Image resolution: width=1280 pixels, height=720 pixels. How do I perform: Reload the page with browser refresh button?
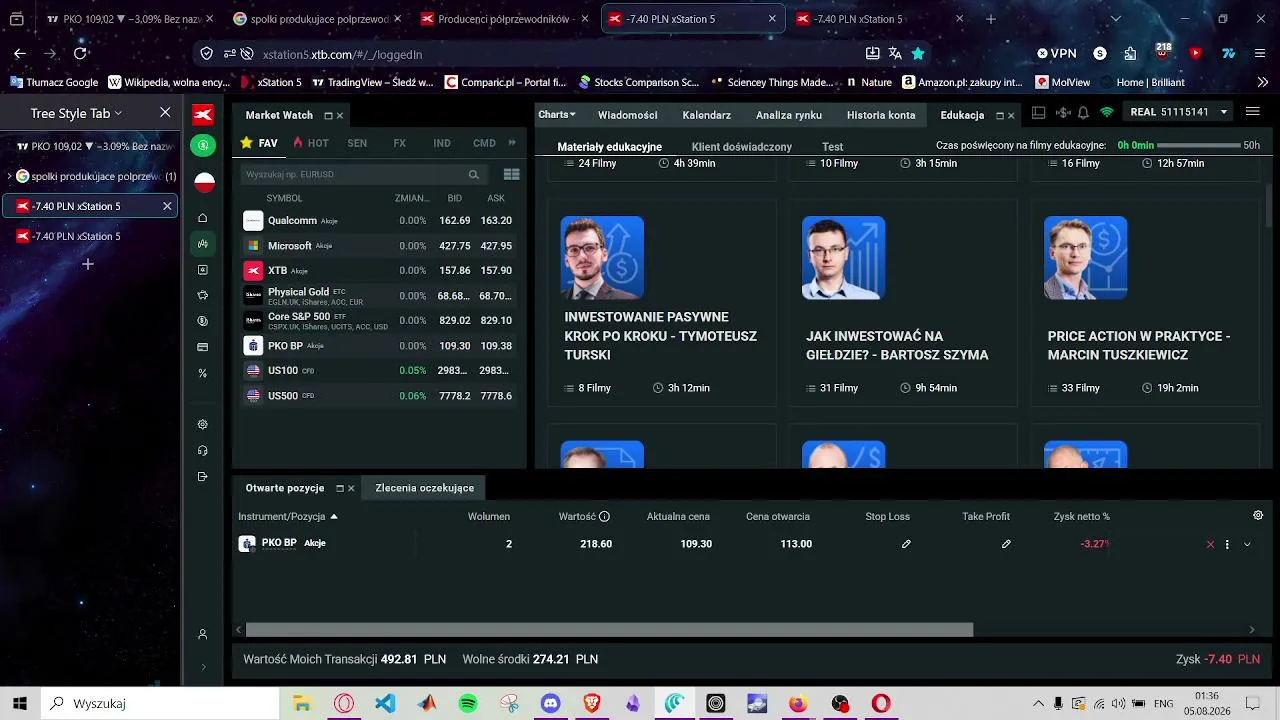pos(81,54)
